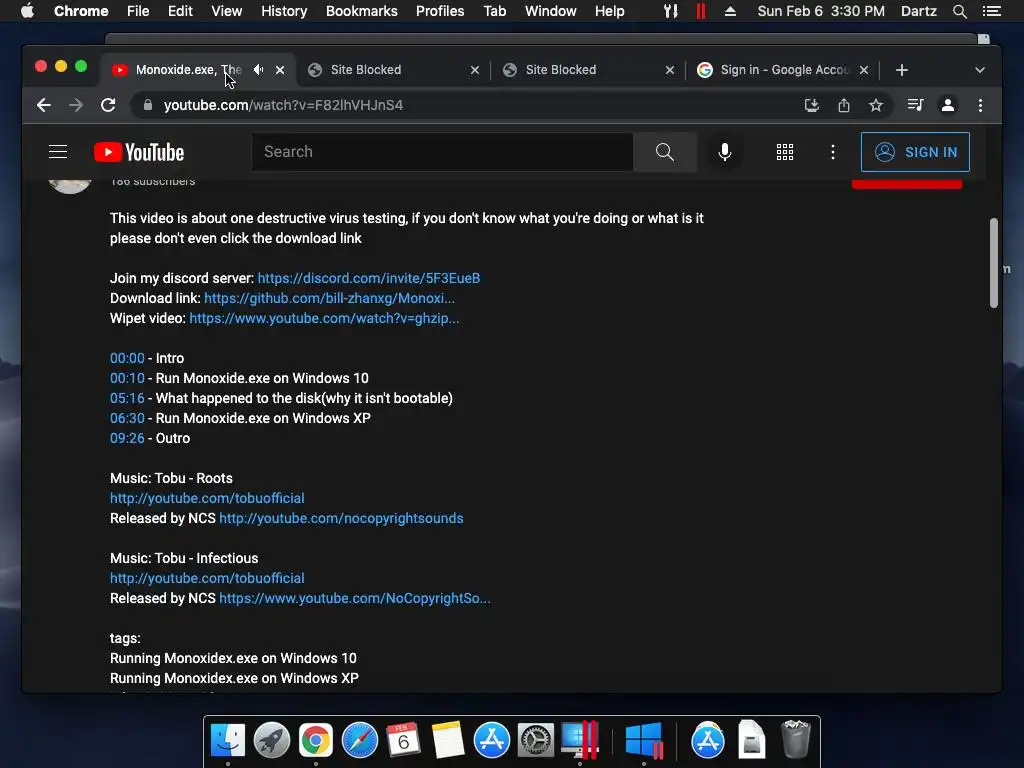
Task: Share this page using share icon
Action: [x=844, y=105]
